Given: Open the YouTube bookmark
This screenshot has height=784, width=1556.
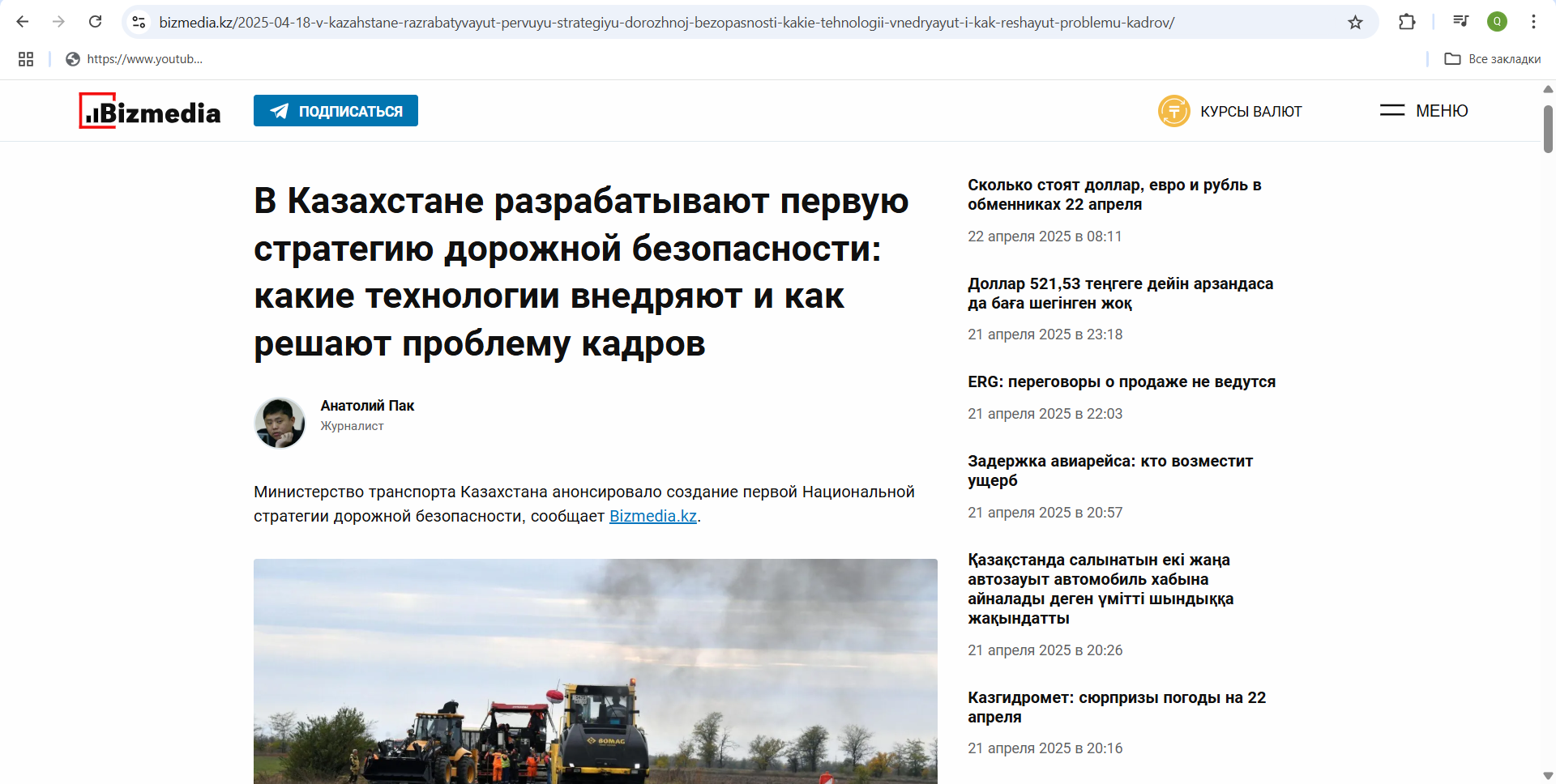Looking at the screenshot, I should 135,59.
